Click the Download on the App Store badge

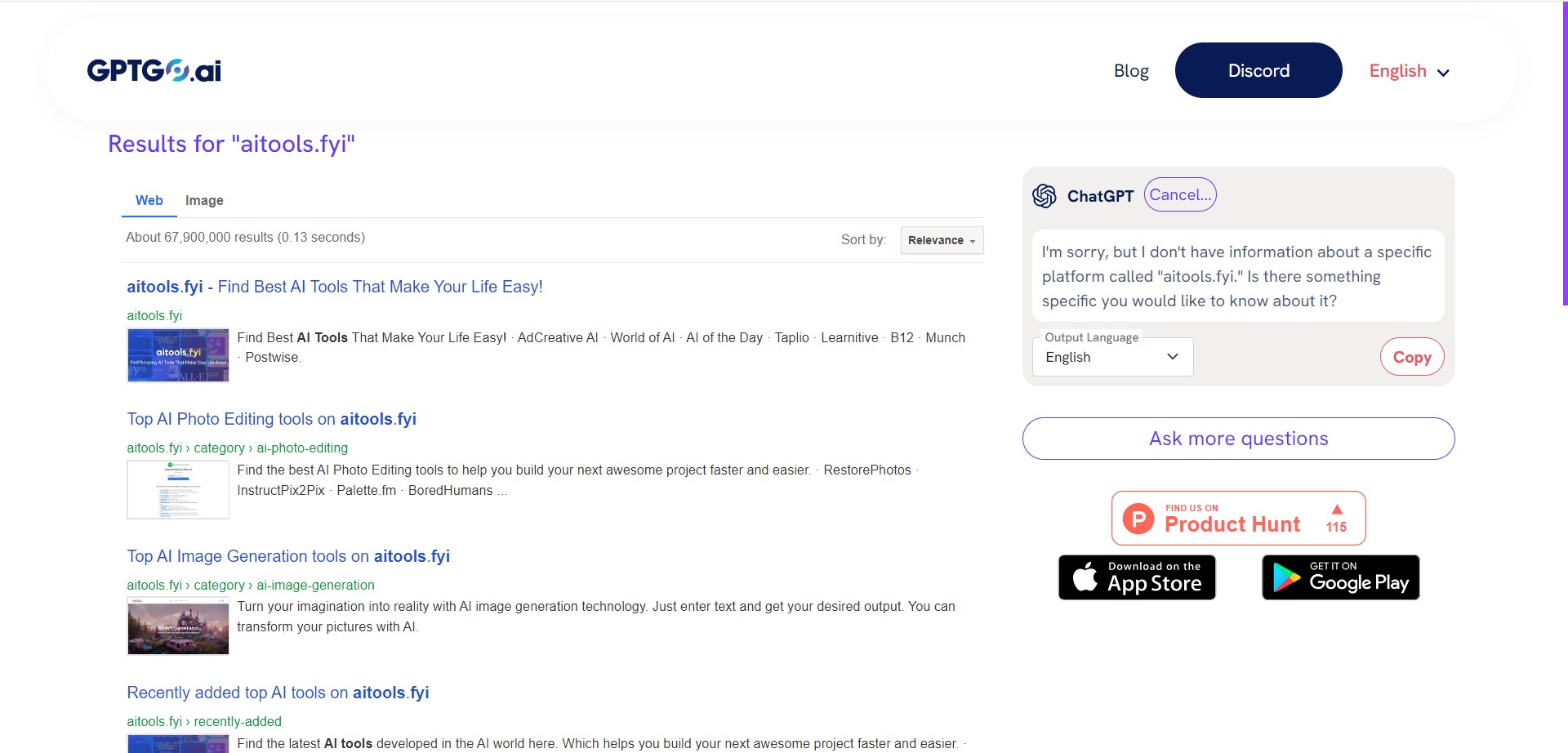pos(1136,577)
